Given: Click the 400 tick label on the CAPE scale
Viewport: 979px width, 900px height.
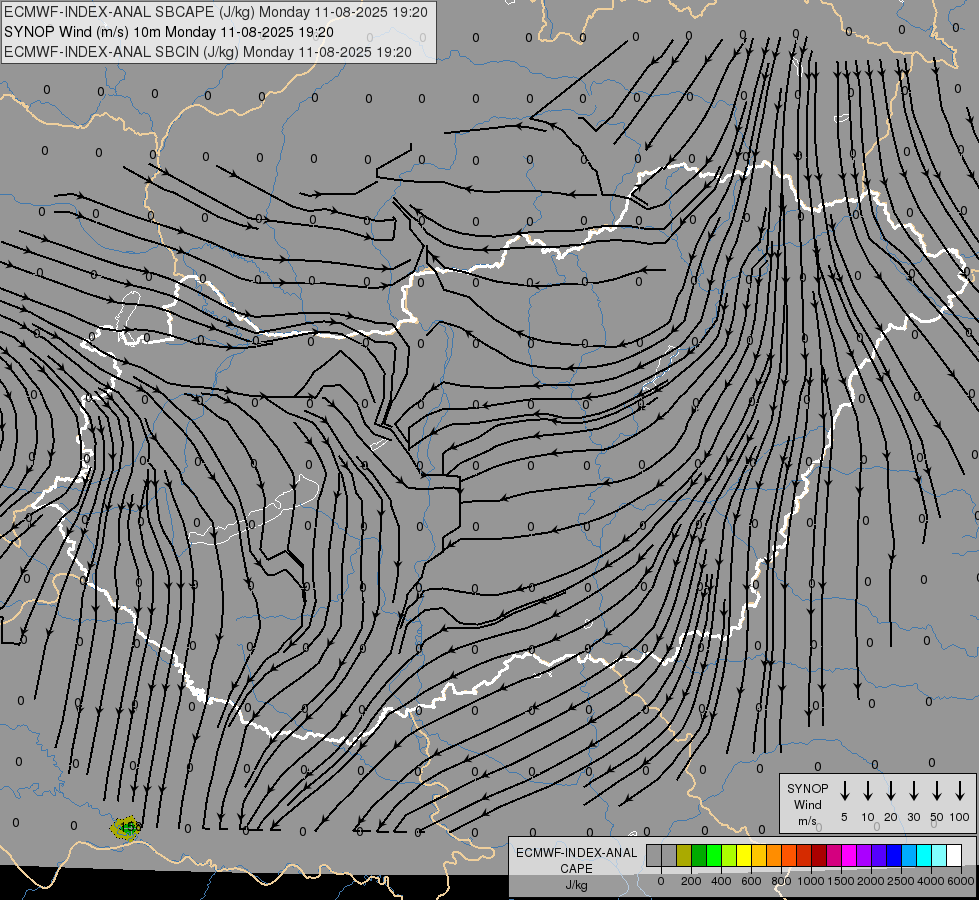Looking at the screenshot, I should click(721, 881).
